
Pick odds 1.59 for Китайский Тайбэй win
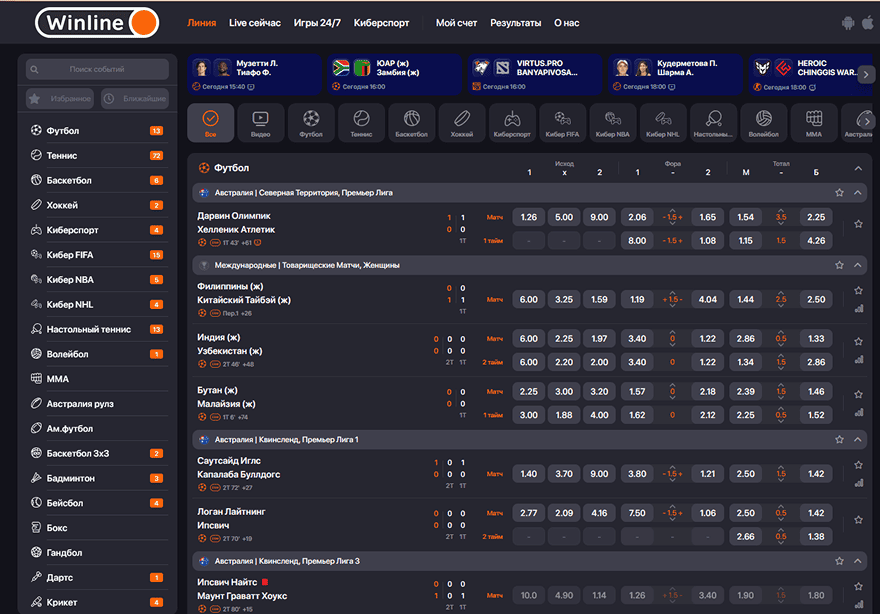click(599, 299)
